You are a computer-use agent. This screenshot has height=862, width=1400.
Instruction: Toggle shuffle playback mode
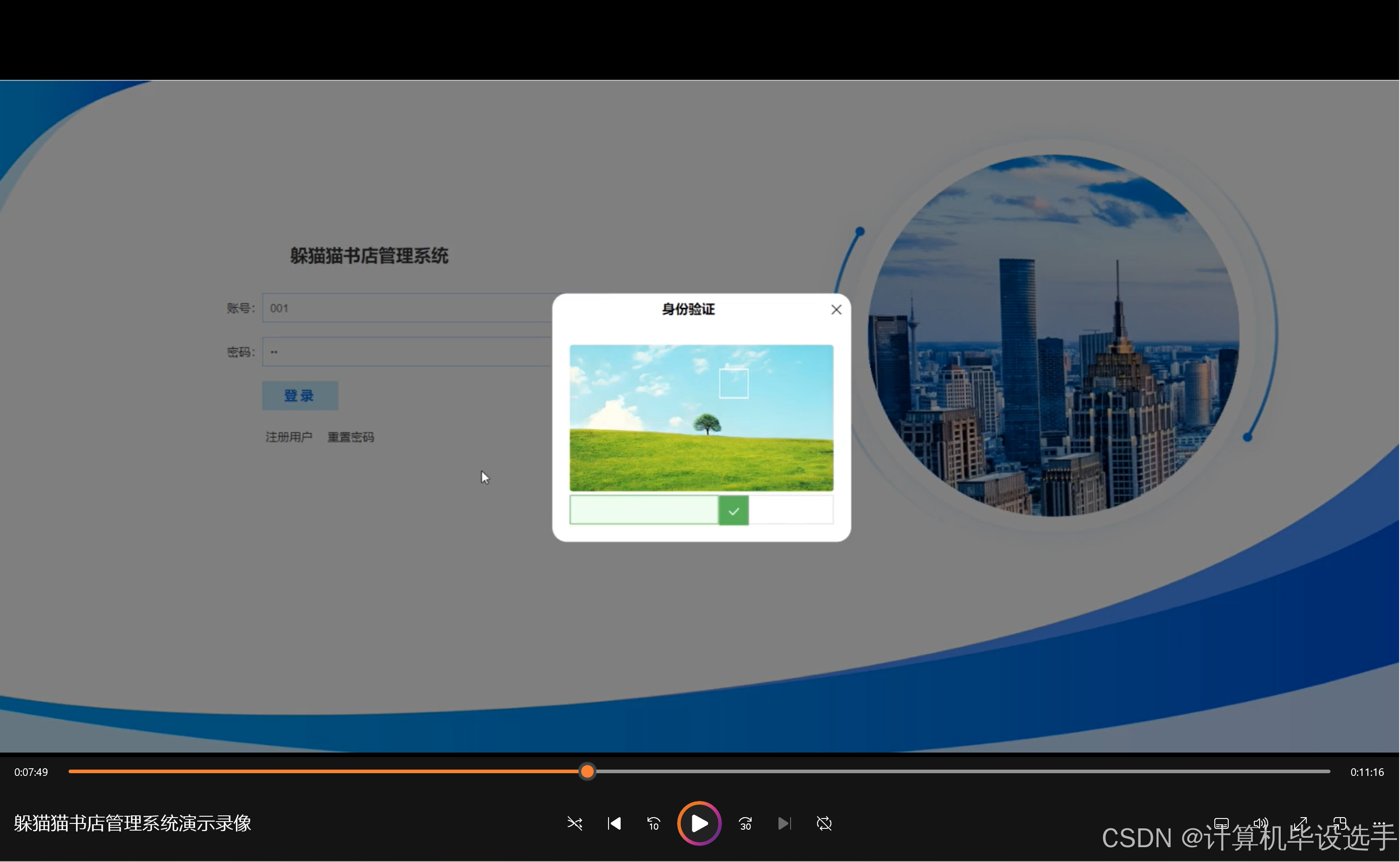click(574, 823)
